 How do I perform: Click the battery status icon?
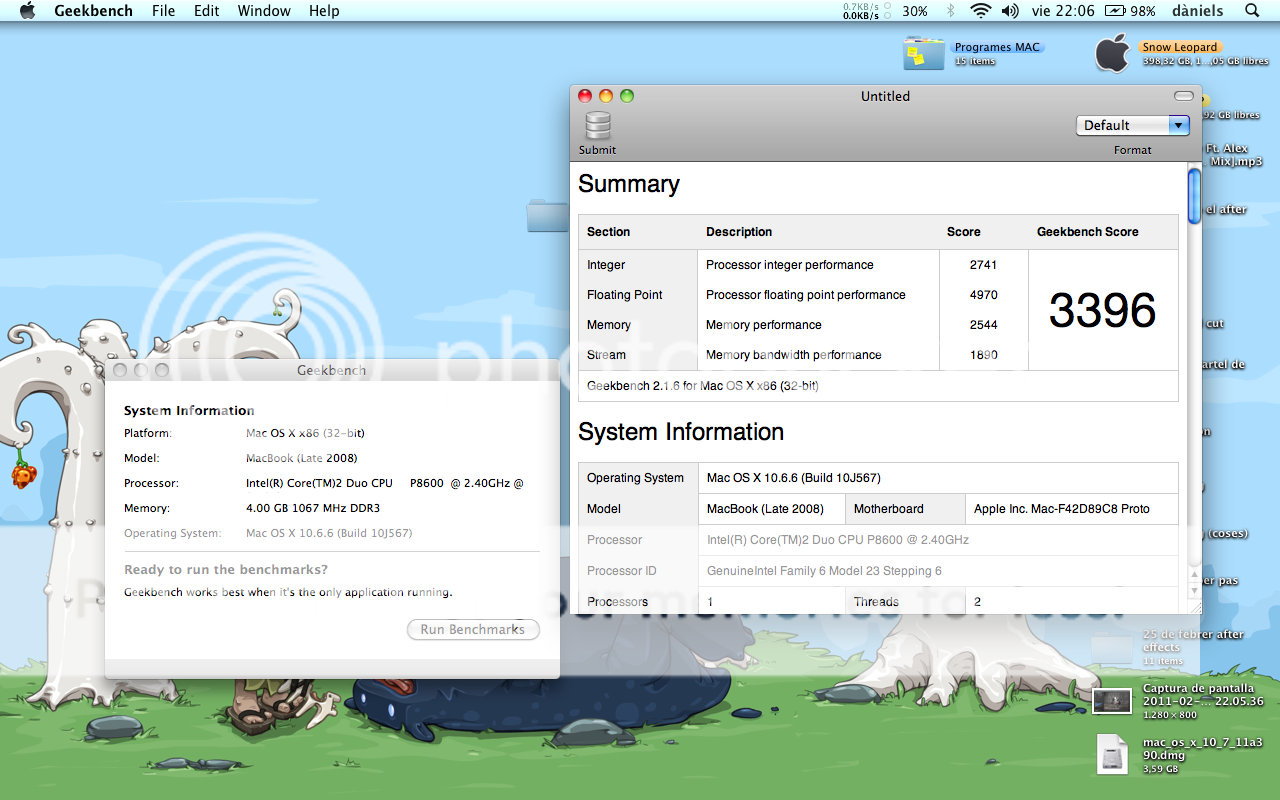pos(1115,11)
